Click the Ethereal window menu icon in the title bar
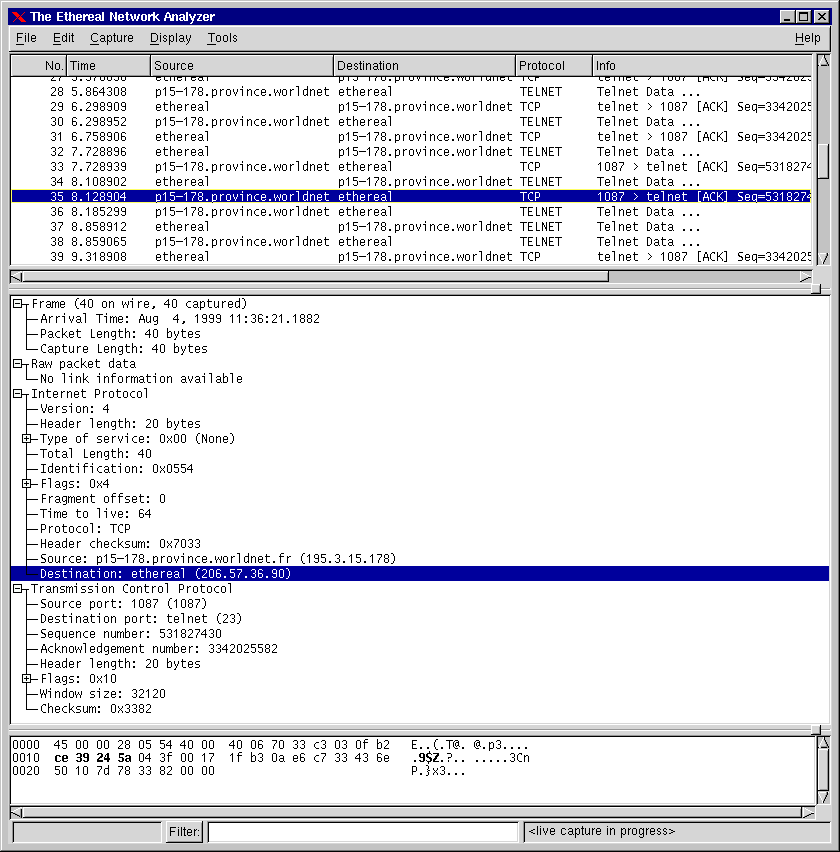 tap(18, 17)
